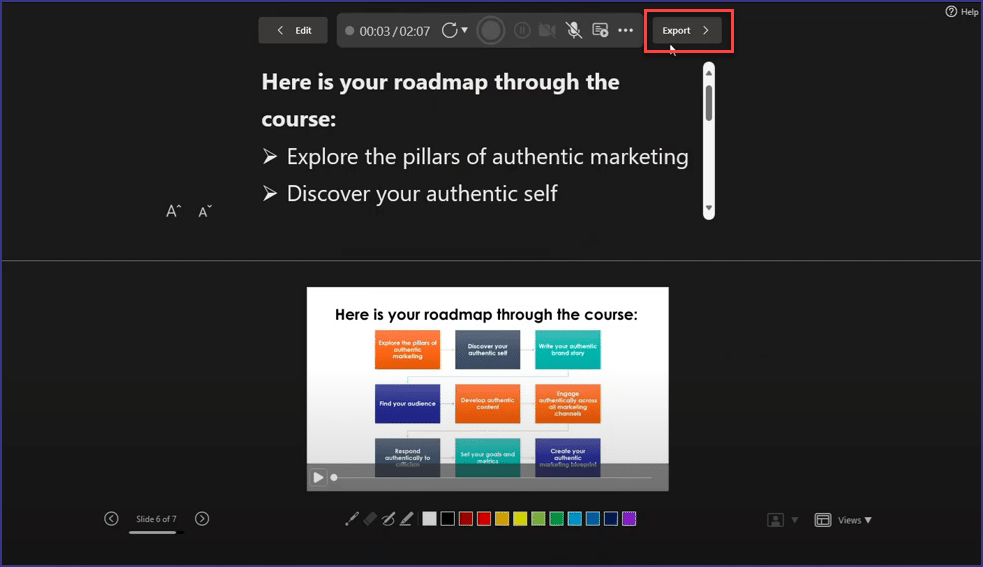Select the laser pointer tool
983x567 pixels.
tap(352, 519)
